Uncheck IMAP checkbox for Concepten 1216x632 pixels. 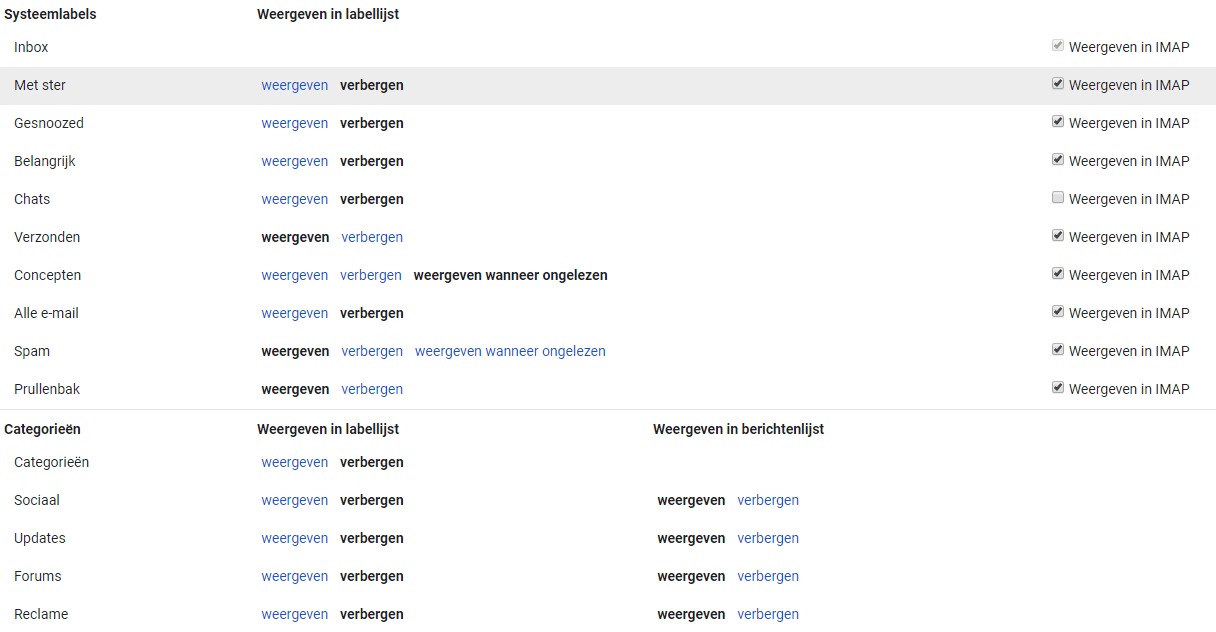tap(1058, 274)
